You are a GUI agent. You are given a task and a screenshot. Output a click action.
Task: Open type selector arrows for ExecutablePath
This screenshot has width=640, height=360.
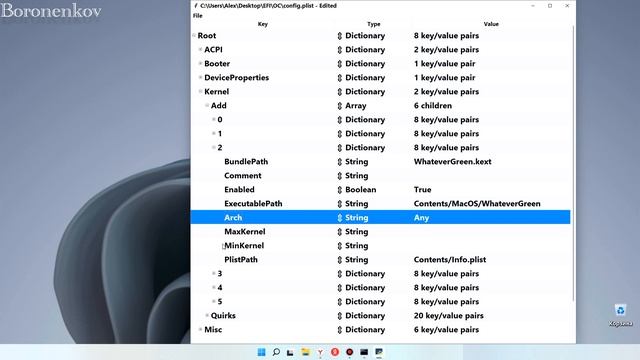340,204
